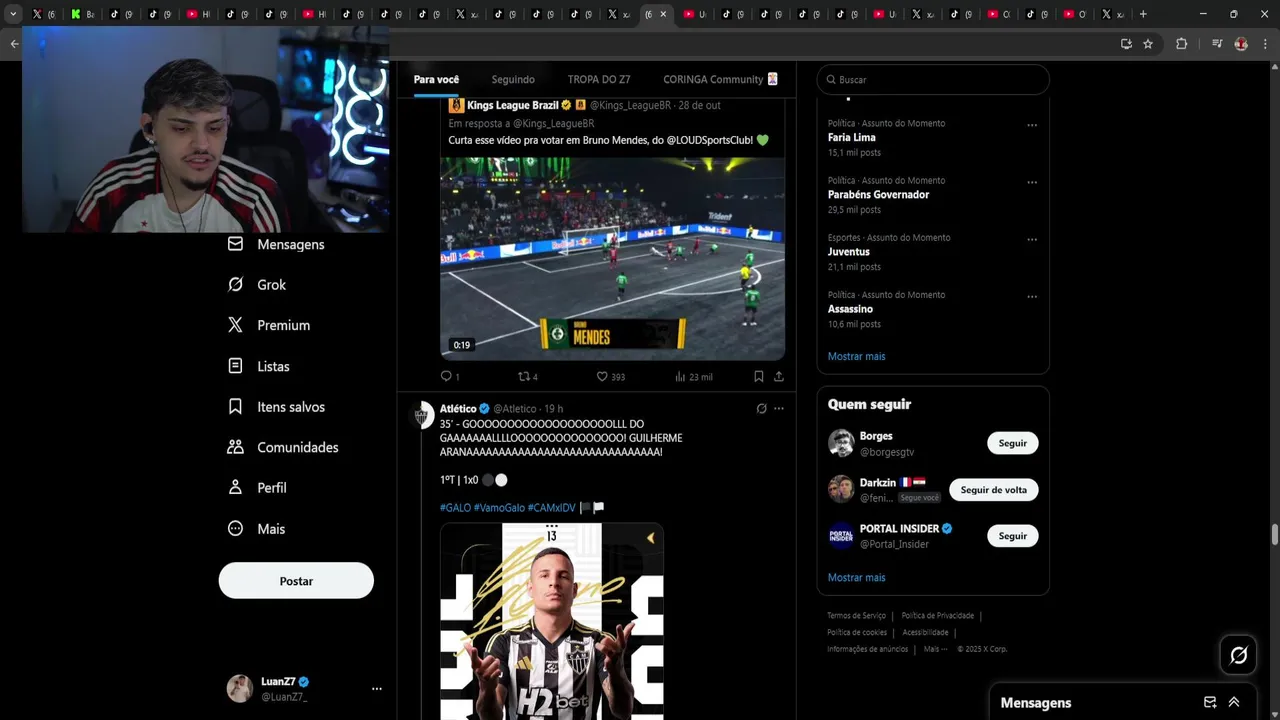Open the Mais menu in sidebar
This screenshot has width=1280, height=720.
(257, 529)
